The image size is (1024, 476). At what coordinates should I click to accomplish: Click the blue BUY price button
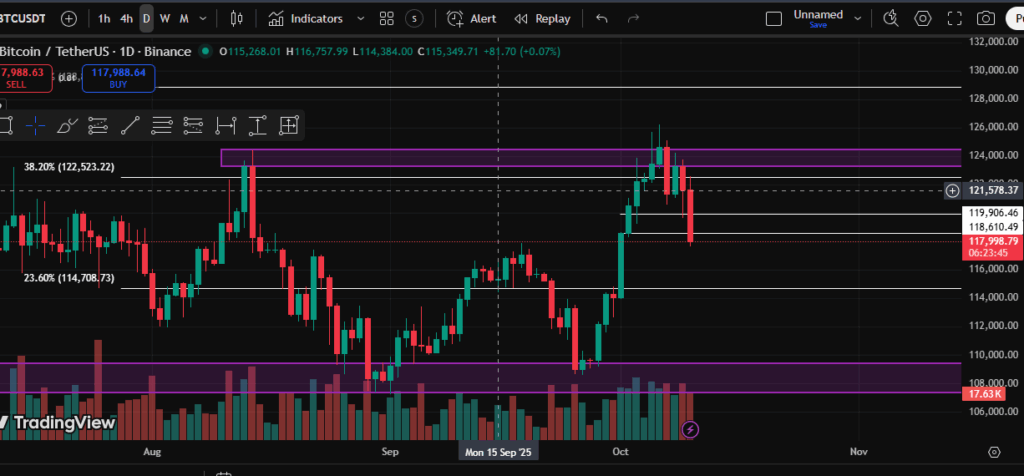118,78
